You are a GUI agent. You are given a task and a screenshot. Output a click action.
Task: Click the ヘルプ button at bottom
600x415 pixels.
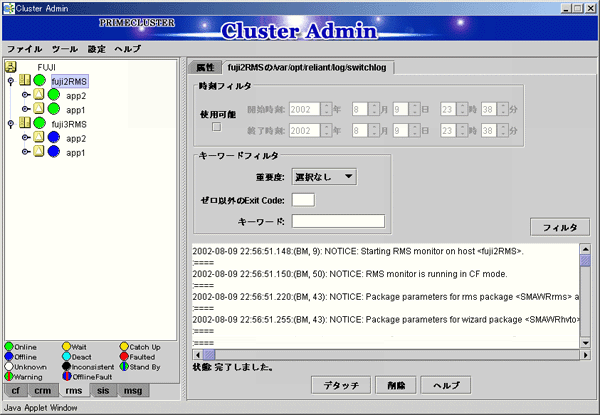[446, 385]
